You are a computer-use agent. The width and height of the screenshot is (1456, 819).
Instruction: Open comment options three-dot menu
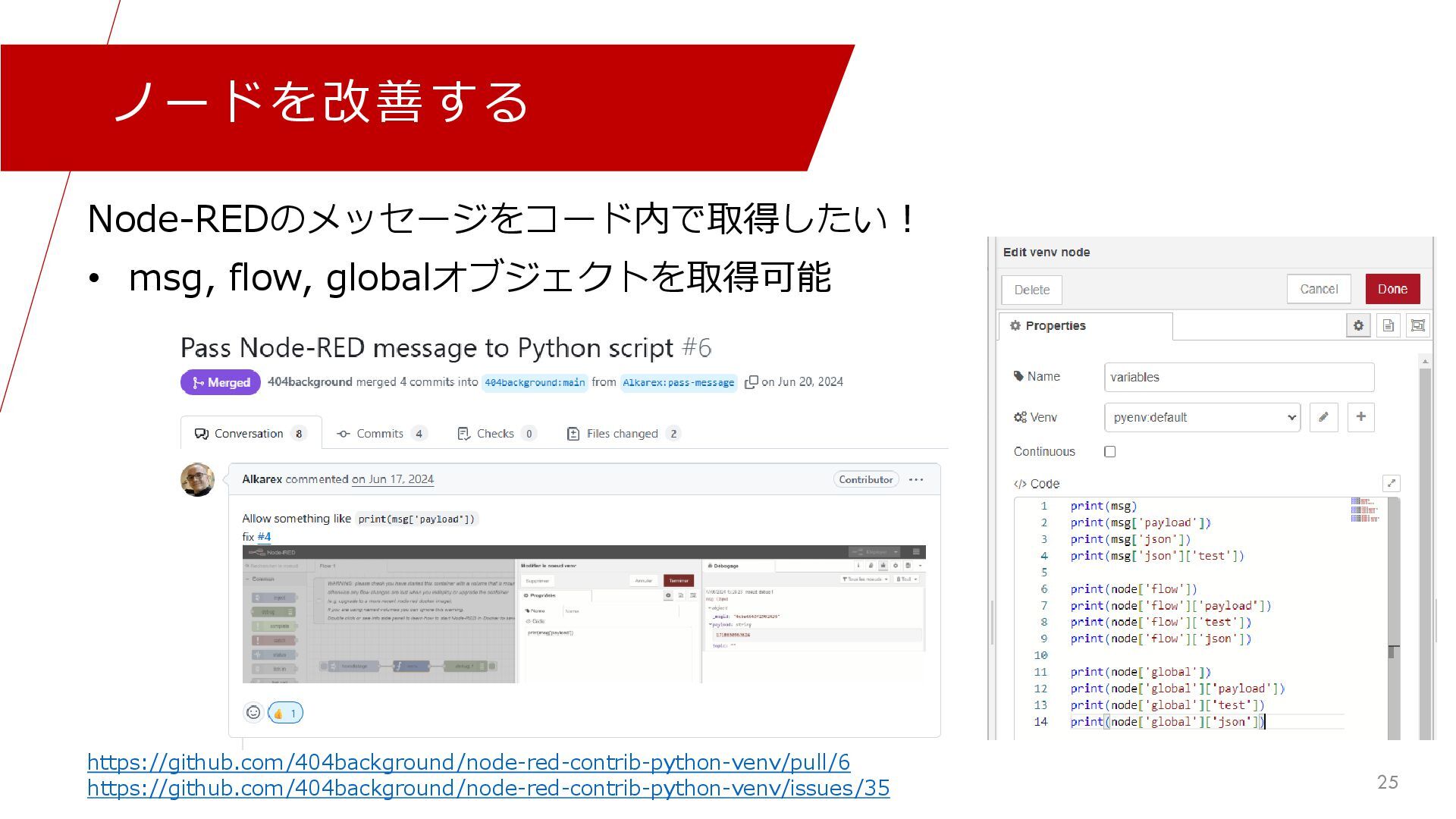click(916, 480)
